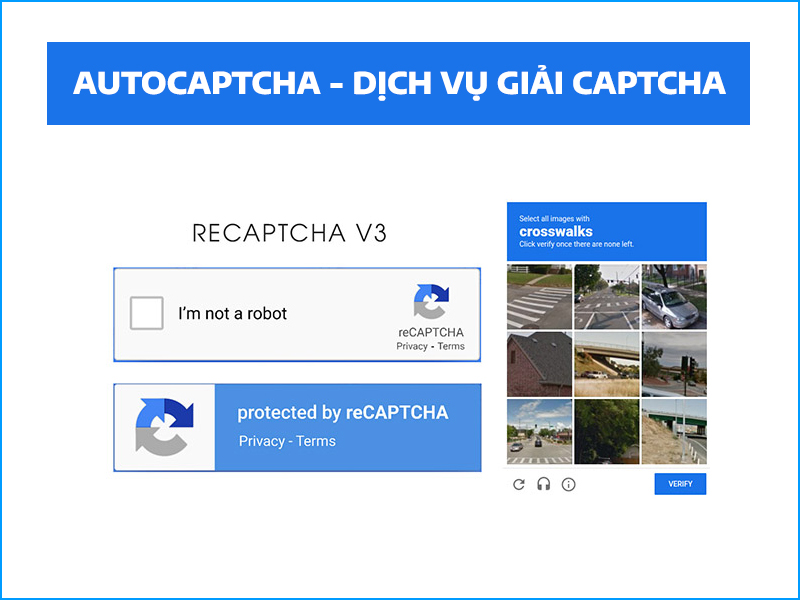Click the "protected by reCAPTCHA" text
Image resolution: width=800 pixels, height=600 pixels.
[343, 412]
